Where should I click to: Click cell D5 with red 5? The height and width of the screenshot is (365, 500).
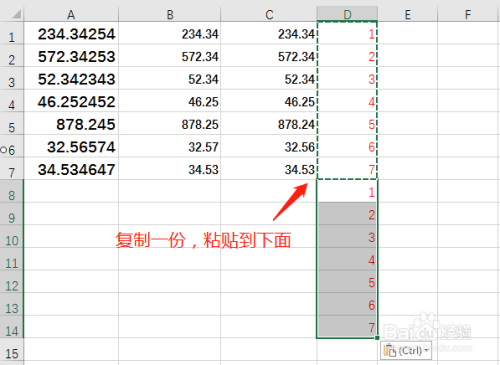click(347, 124)
